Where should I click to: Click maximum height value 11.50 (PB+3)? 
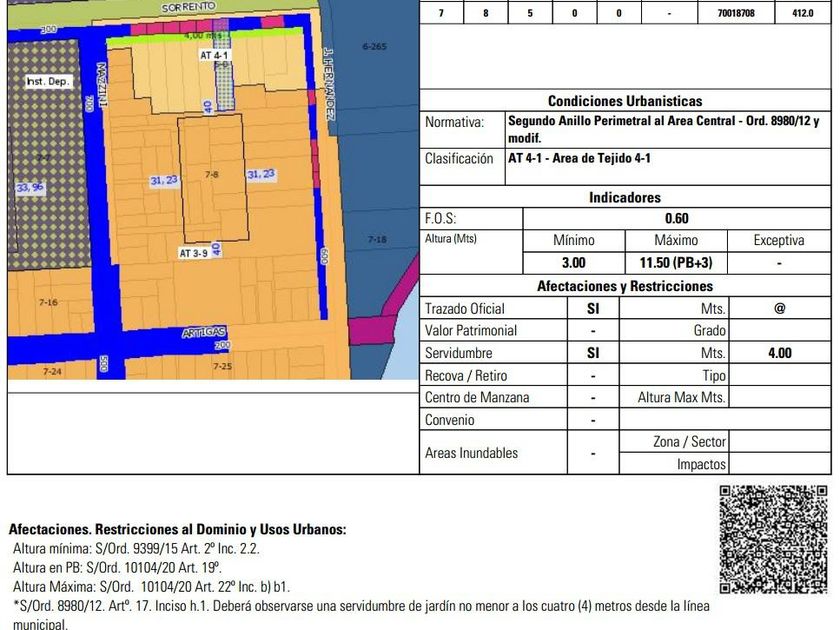coord(676,262)
